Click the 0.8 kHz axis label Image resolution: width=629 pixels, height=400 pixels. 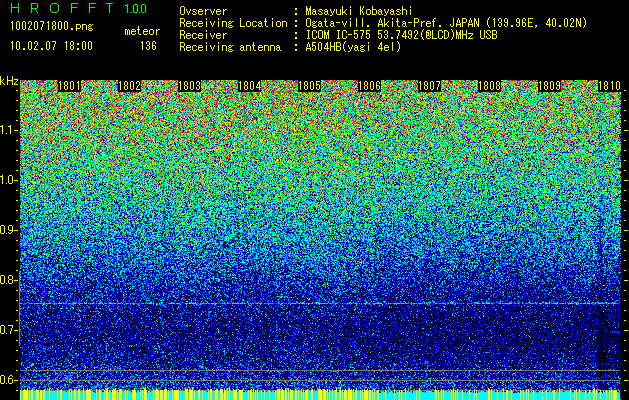pos(8,280)
